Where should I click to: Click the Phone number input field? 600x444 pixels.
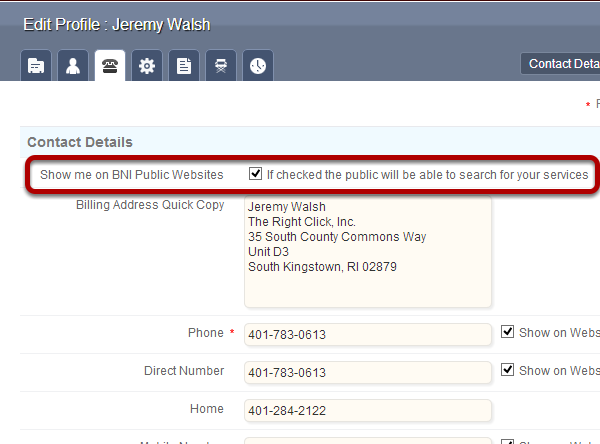[368, 334]
